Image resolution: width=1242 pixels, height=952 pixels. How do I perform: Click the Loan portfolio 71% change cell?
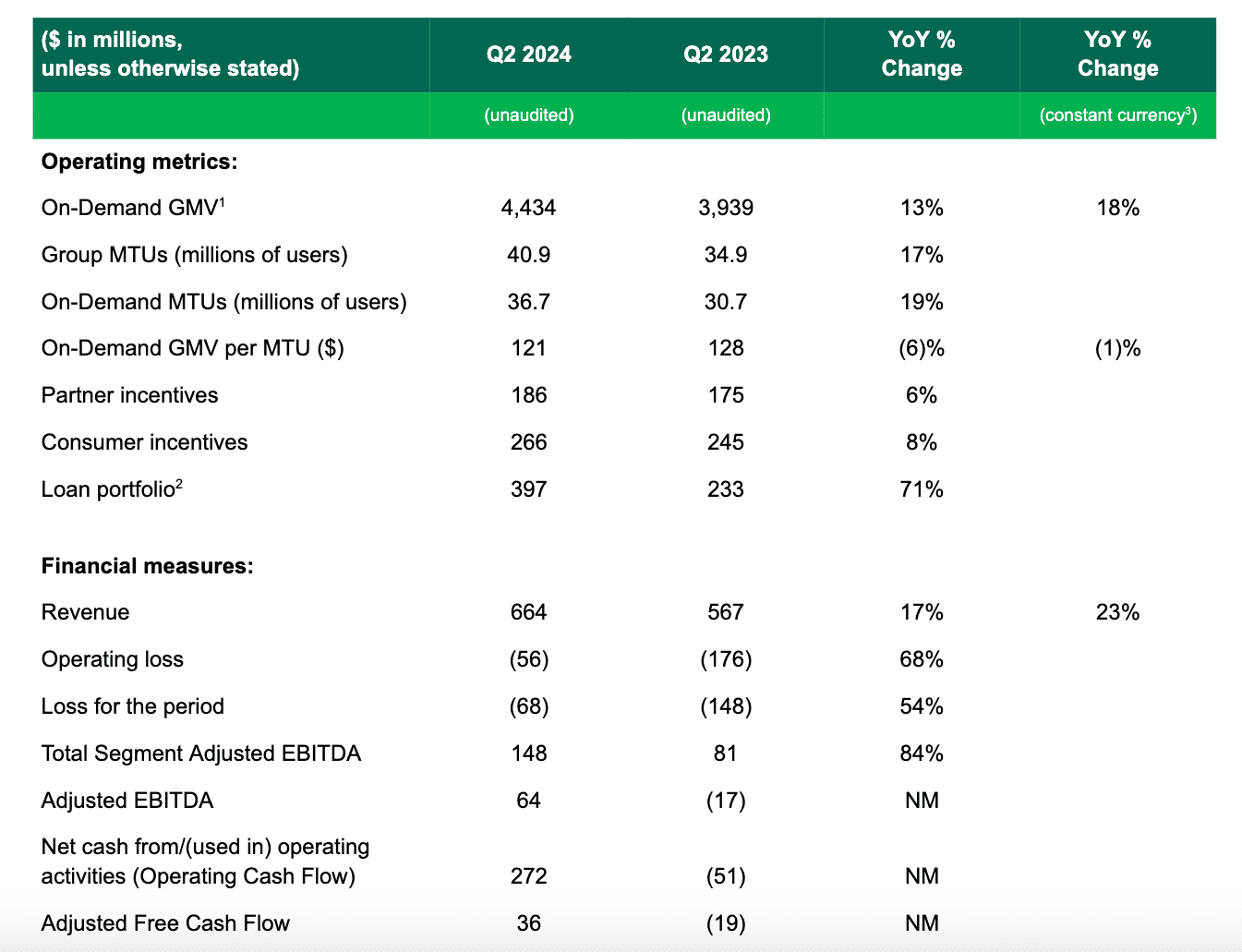(x=922, y=489)
